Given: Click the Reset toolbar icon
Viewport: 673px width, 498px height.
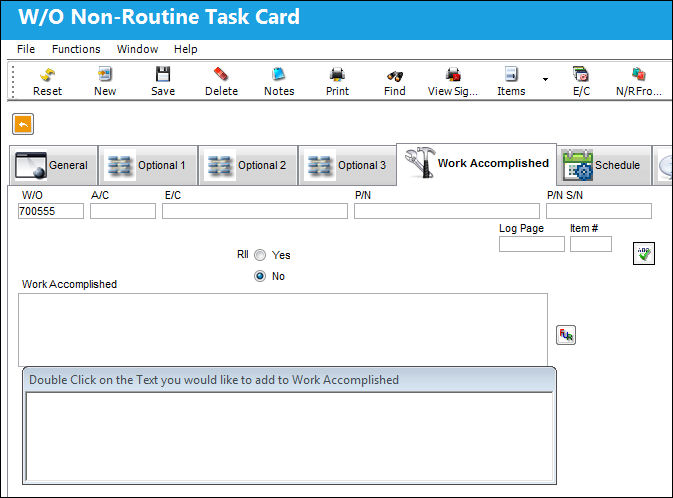Looking at the screenshot, I should (x=47, y=82).
